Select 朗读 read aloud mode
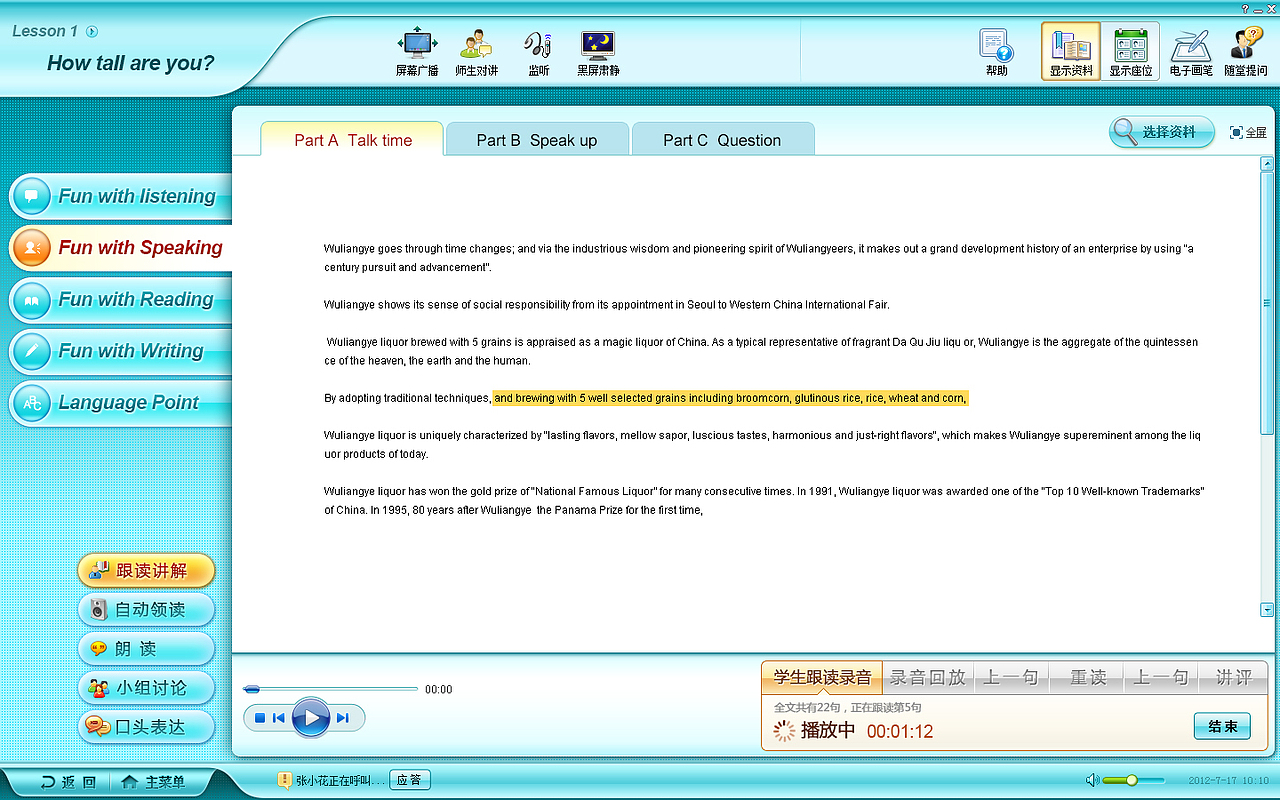Screen dimensions: 1280x800 (x=147, y=649)
